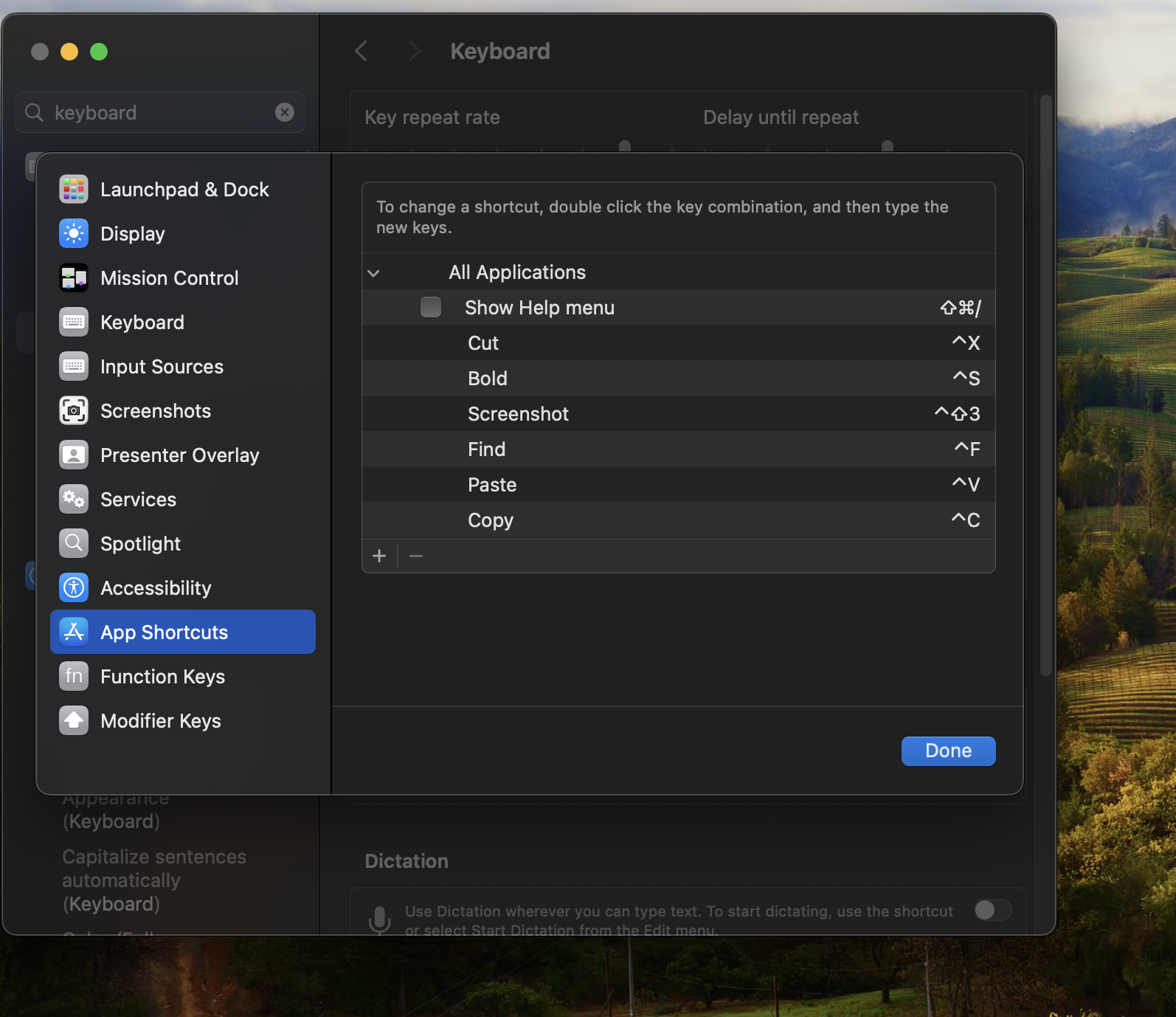The height and width of the screenshot is (1017, 1176).
Task: Turn on the Dictation switch
Action: coord(992,910)
